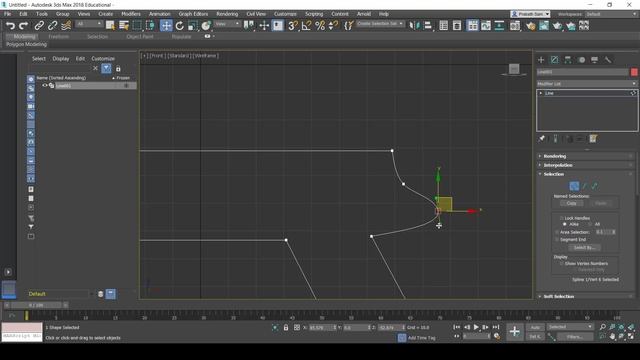
Task: Open the Modifiers menu
Action: point(131,14)
